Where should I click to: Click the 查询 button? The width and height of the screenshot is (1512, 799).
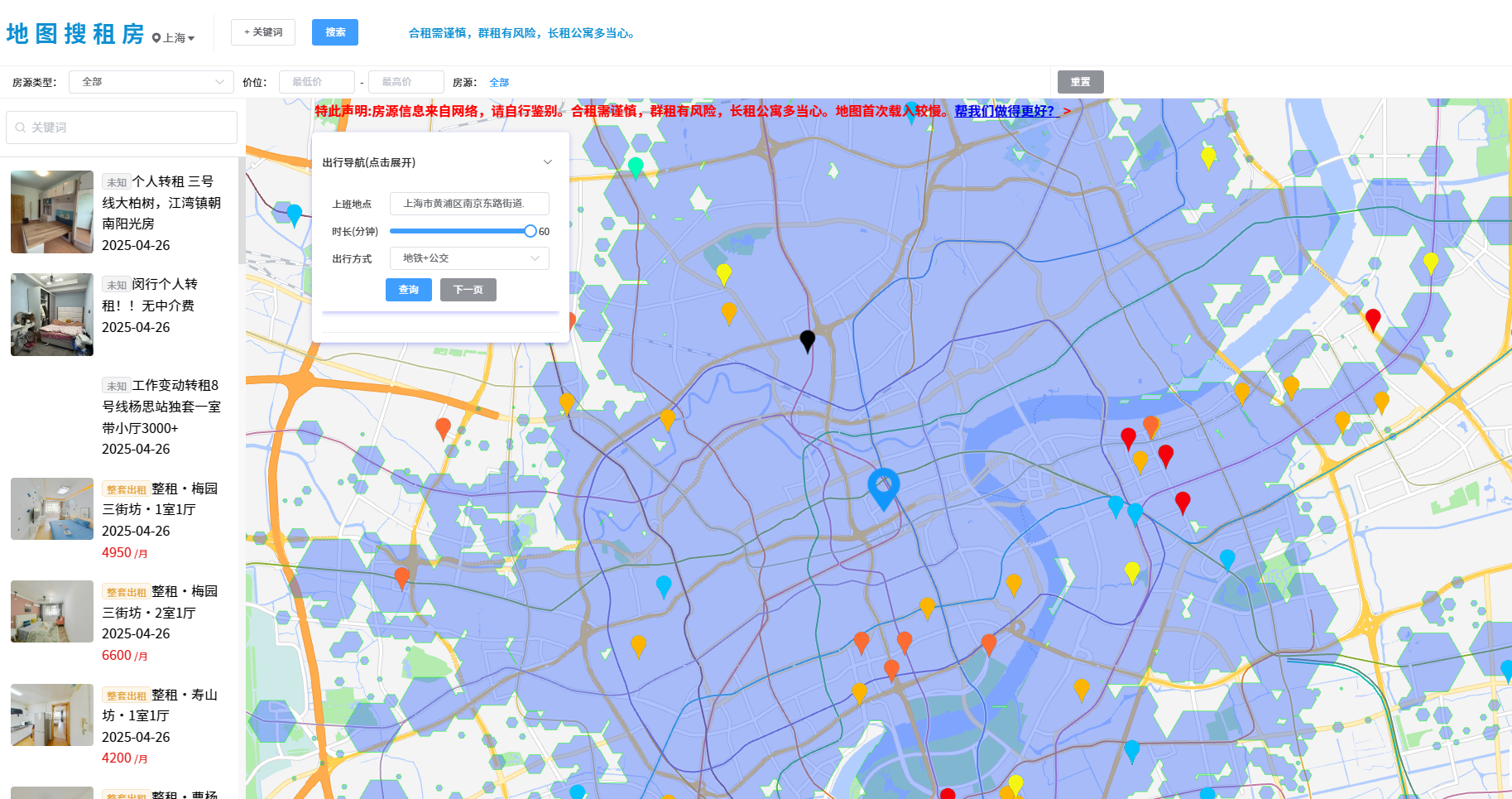409,290
